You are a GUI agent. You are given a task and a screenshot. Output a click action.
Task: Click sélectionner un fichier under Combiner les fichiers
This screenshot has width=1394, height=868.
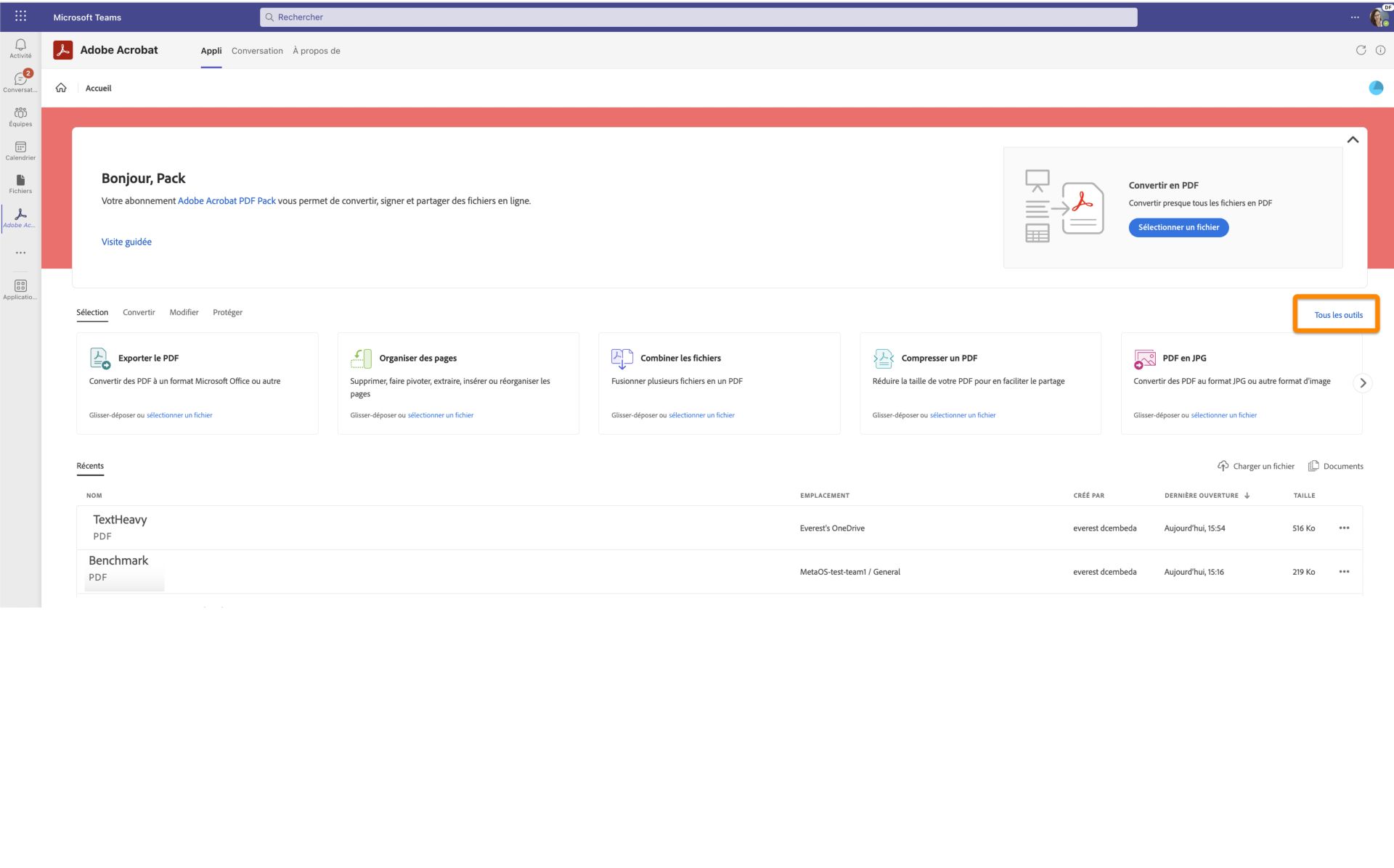701,415
